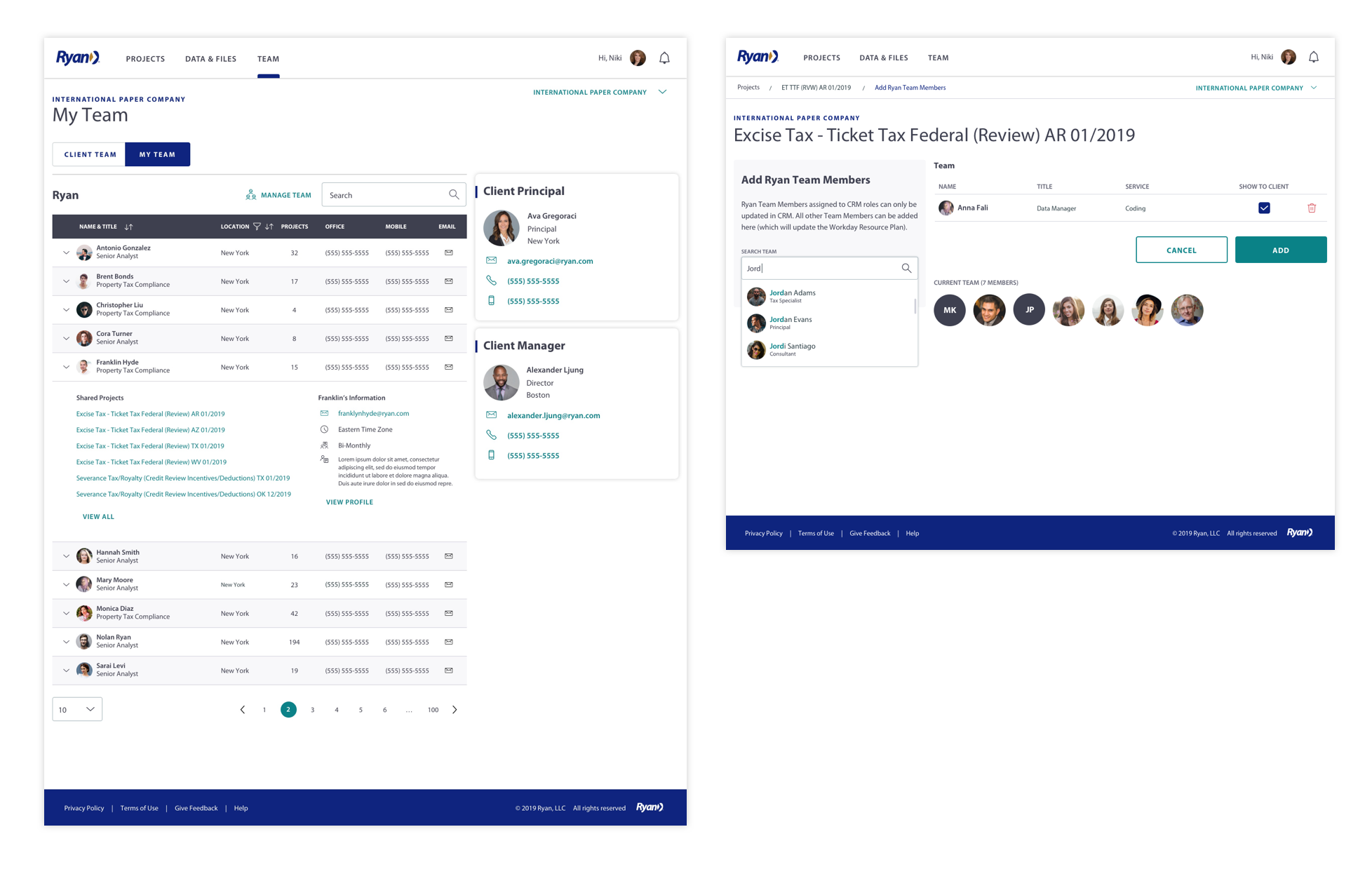Click magnifier icon in Search Team field
Image resolution: width=1372 pixels, height=888 pixels.
(x=906, y=268)
